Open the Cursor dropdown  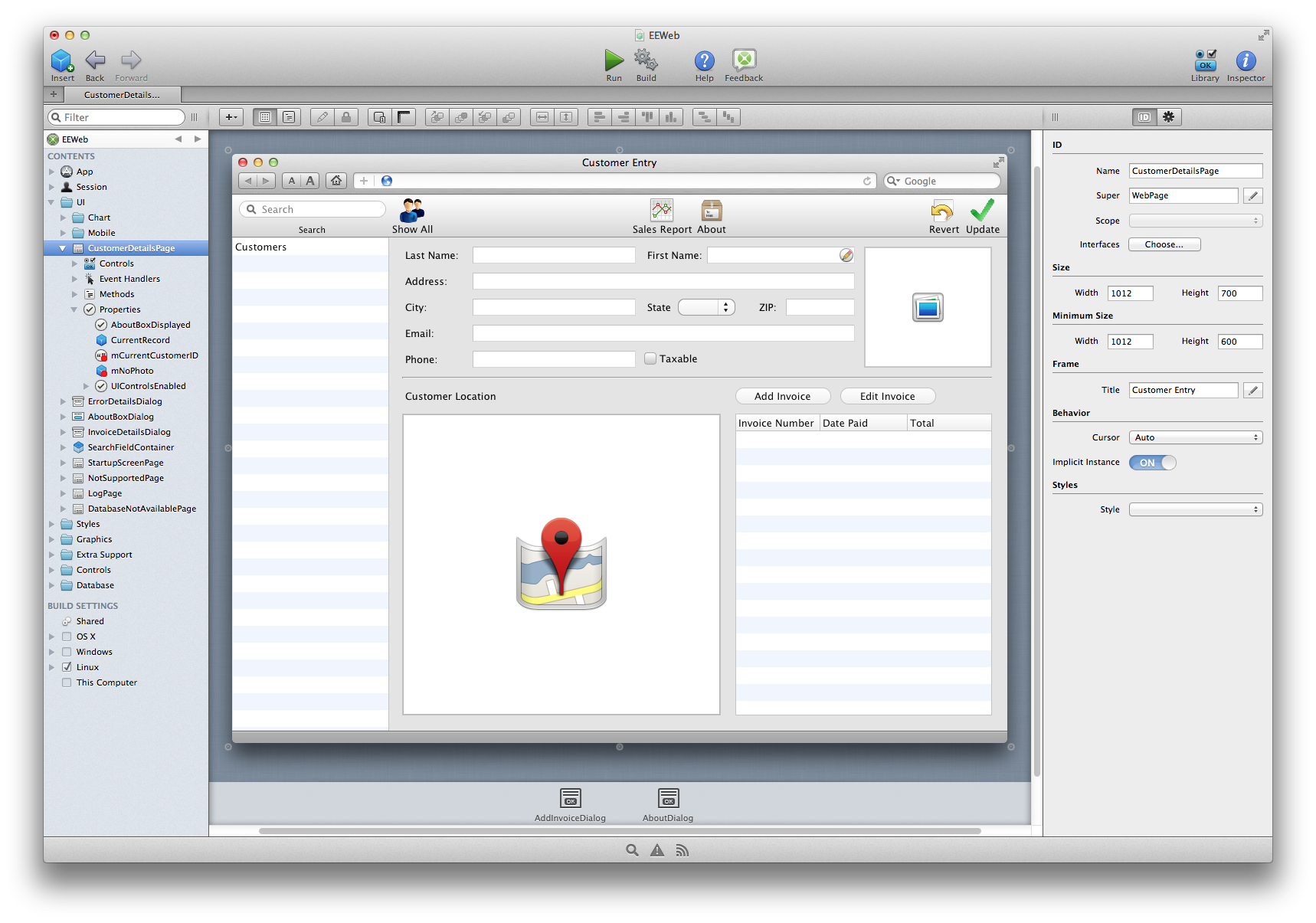click(x=1196, y=437)
